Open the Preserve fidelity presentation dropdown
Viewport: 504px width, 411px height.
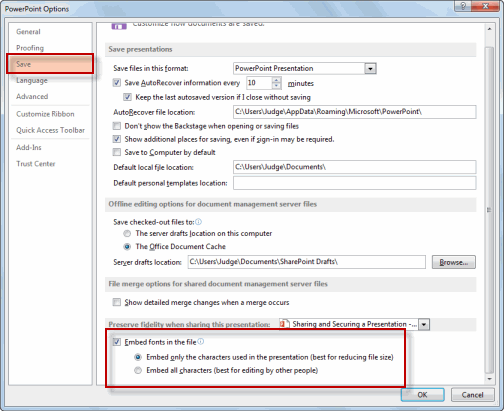(x=424, y=324)
